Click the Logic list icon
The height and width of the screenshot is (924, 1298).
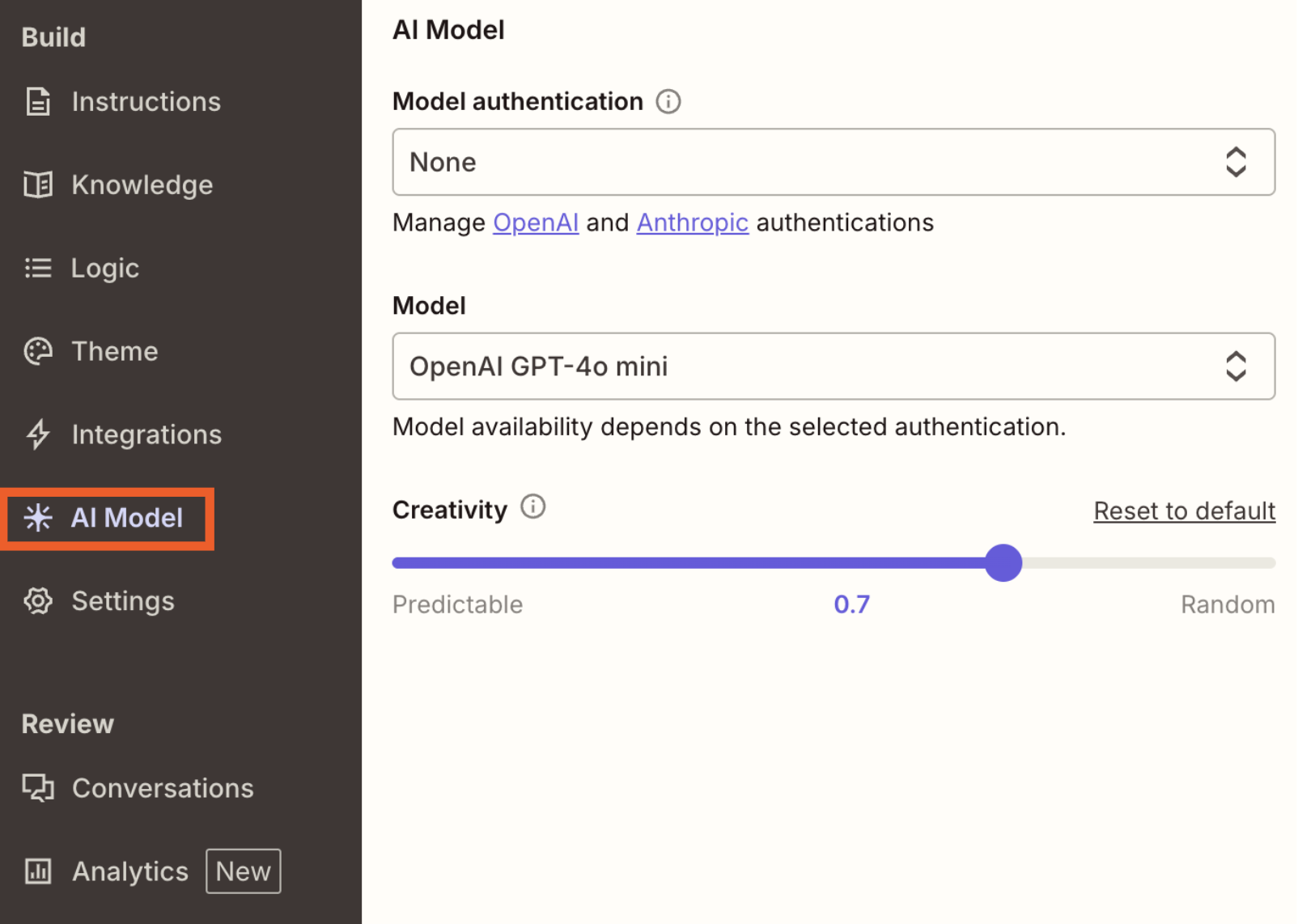[37, 268]
